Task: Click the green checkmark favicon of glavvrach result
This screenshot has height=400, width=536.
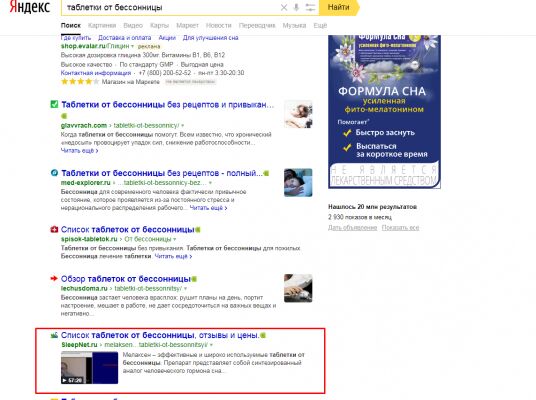Action: tap(54, 104)
